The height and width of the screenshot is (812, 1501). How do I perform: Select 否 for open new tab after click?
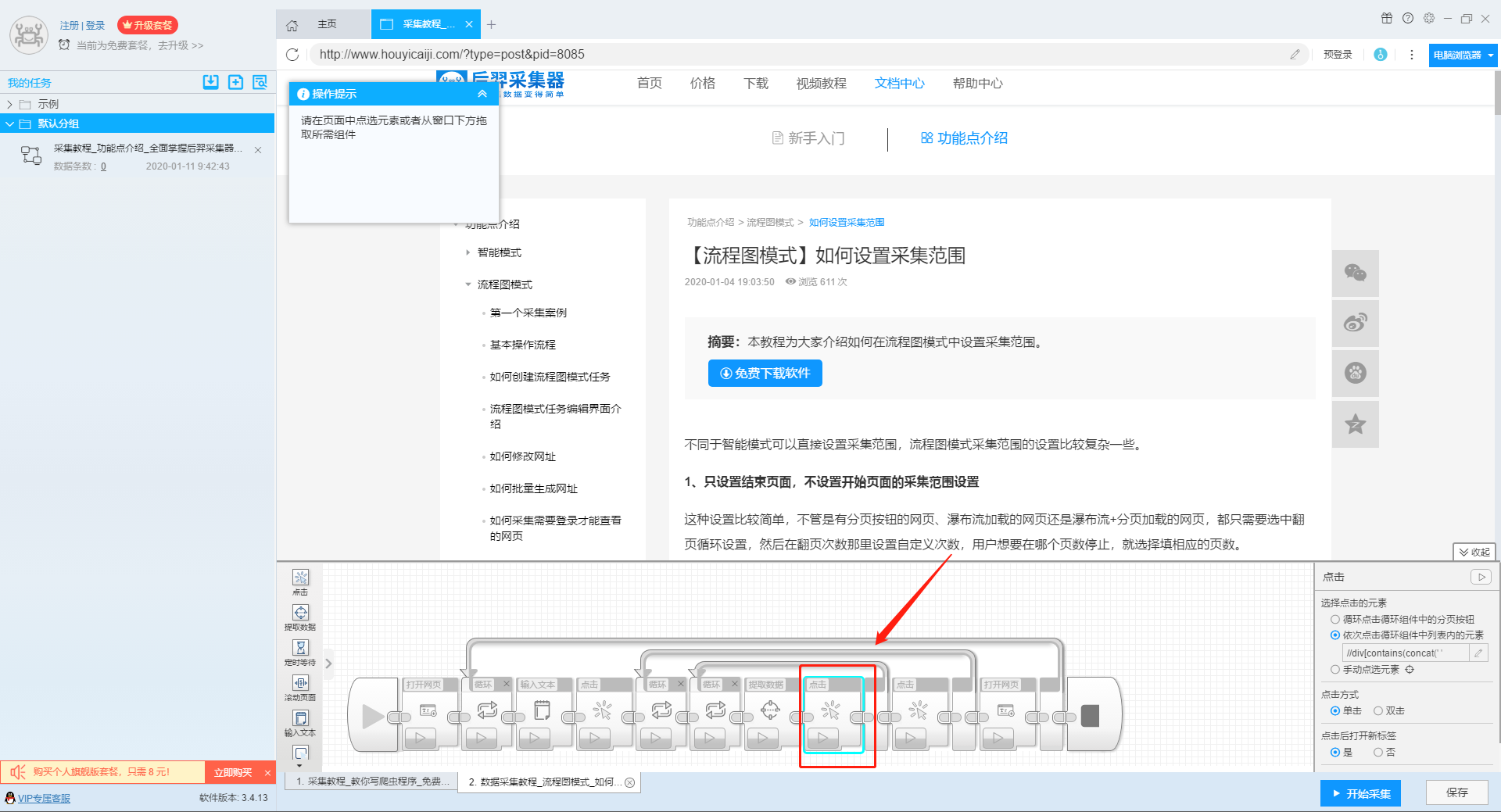1378,752
